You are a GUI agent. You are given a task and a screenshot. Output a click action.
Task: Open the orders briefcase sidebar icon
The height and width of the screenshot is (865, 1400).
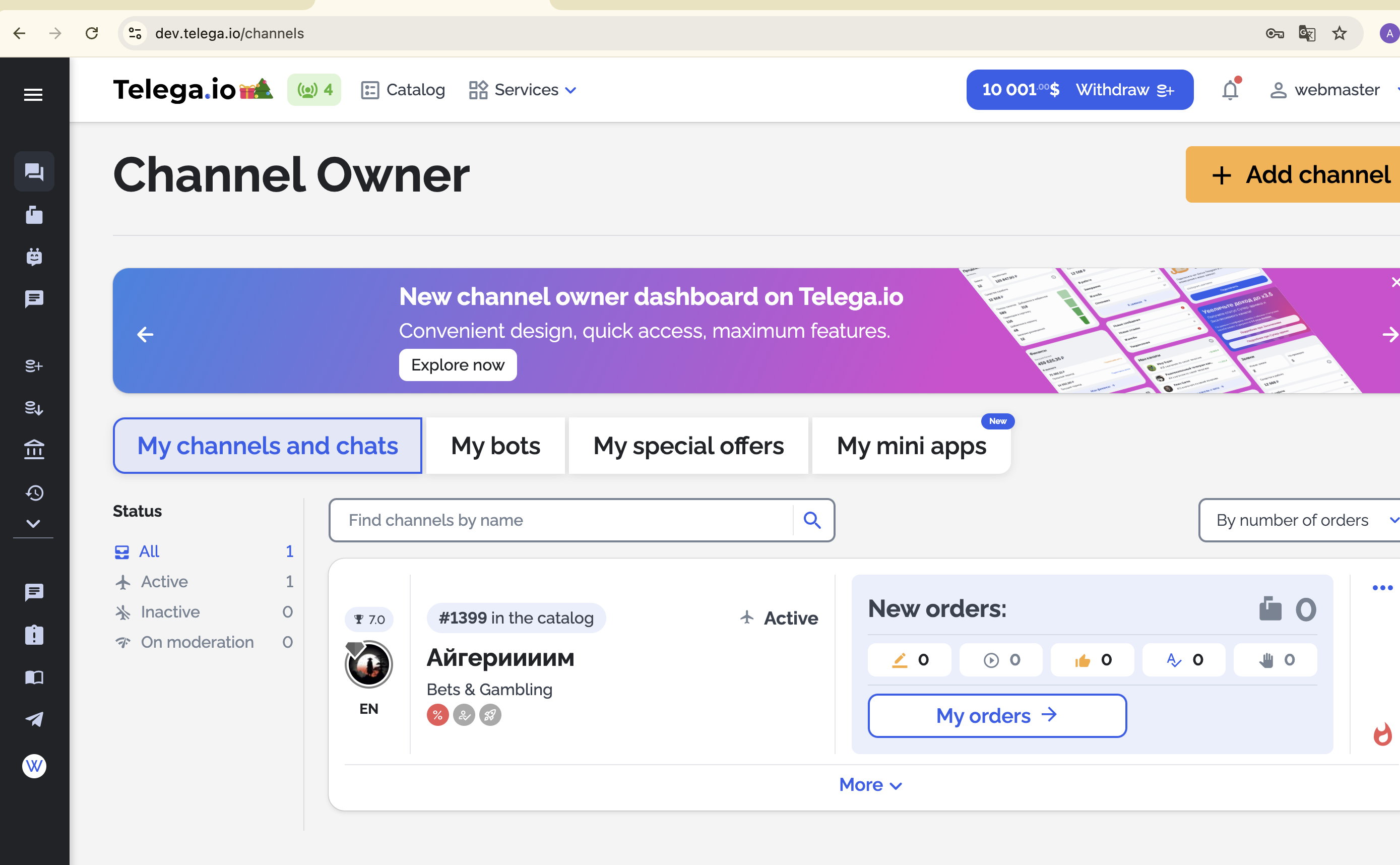34,215
